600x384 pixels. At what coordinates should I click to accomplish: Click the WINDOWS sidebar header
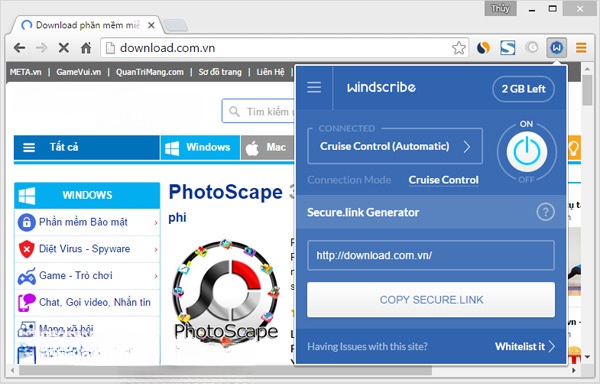87,195
